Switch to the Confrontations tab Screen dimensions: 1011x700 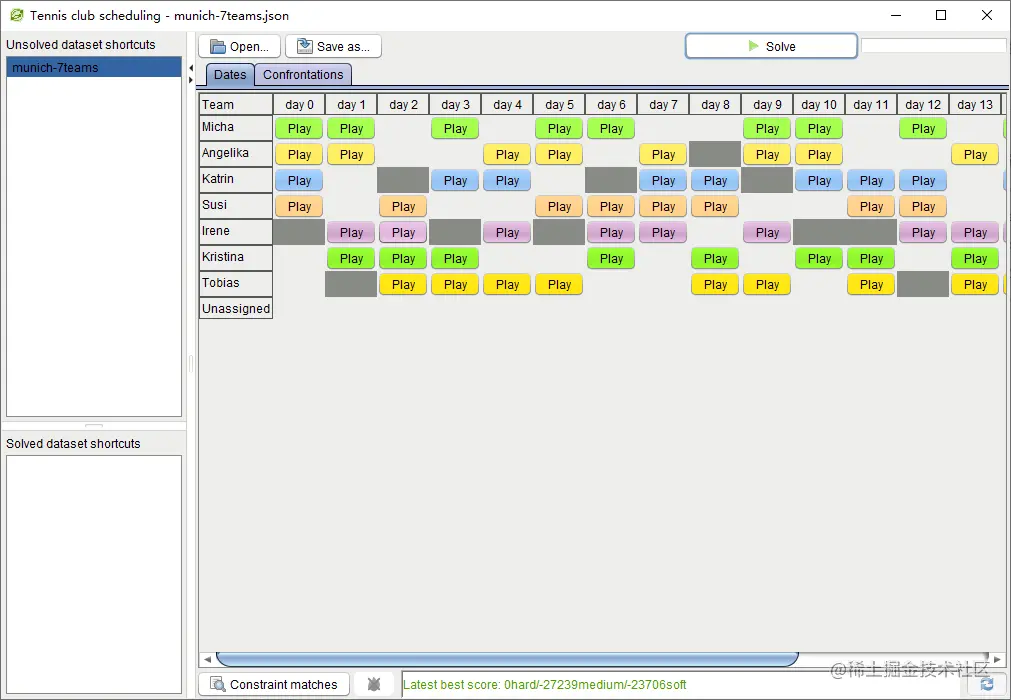coord(303,75)
